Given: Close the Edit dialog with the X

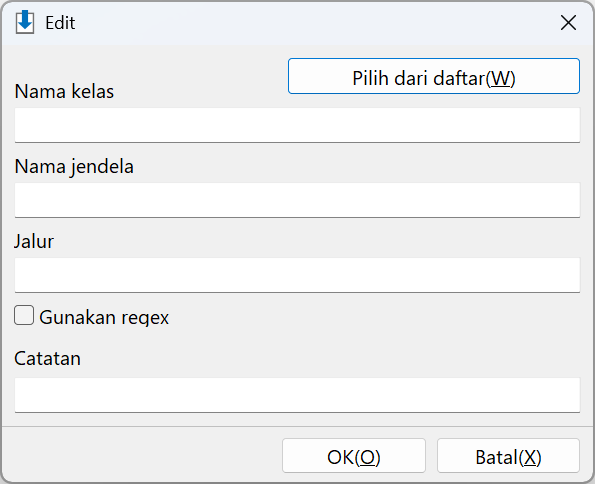Looking at the screenshot, I should pos(568,23).
